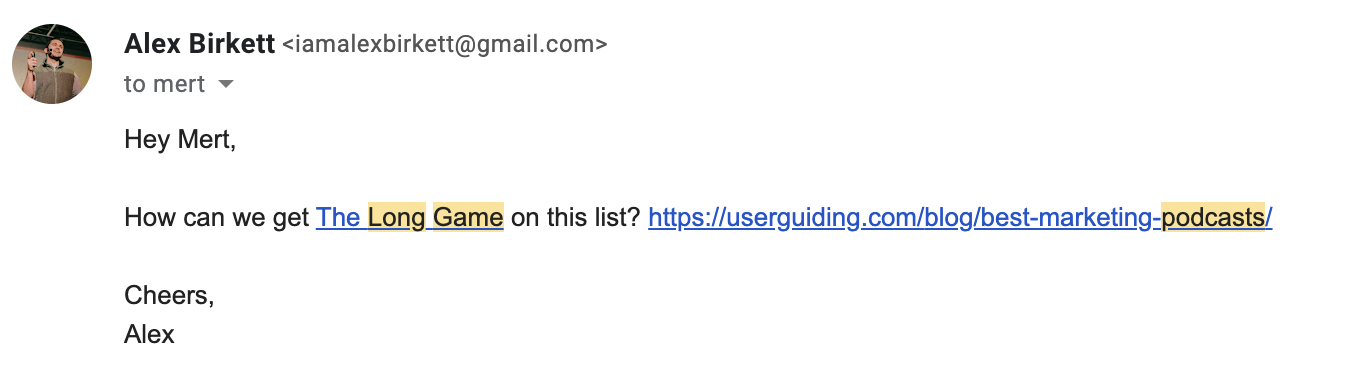Select the iamalexbirkett@gmail.com sender address

445,45
